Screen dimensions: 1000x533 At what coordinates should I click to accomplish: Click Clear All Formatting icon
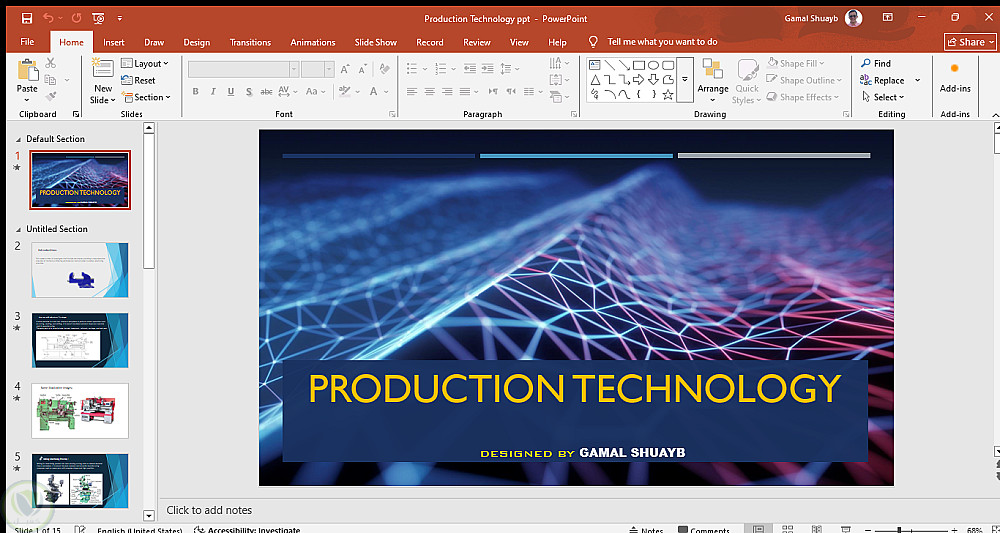384,69
